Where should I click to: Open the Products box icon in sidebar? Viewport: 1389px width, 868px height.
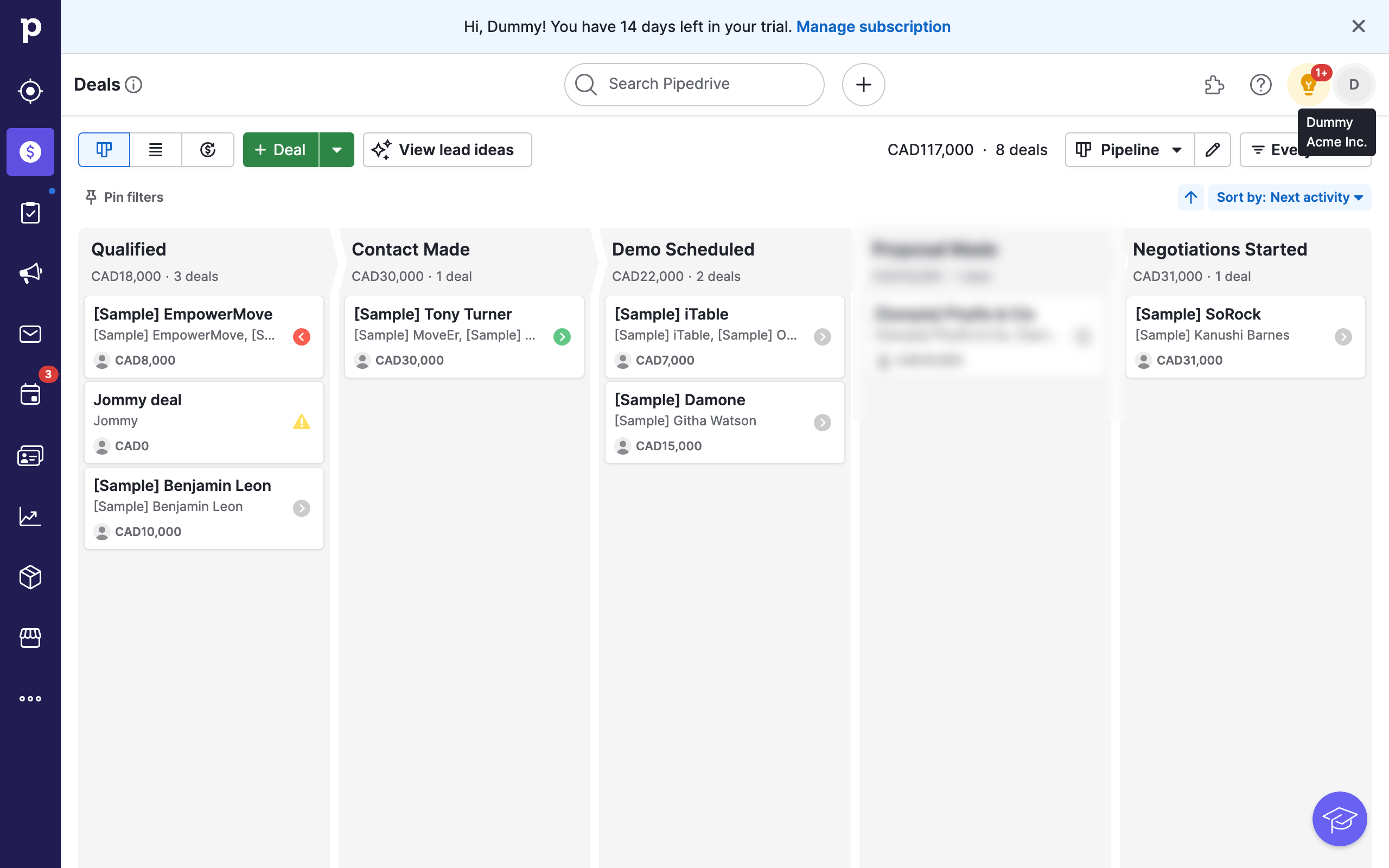coord(30,577)
